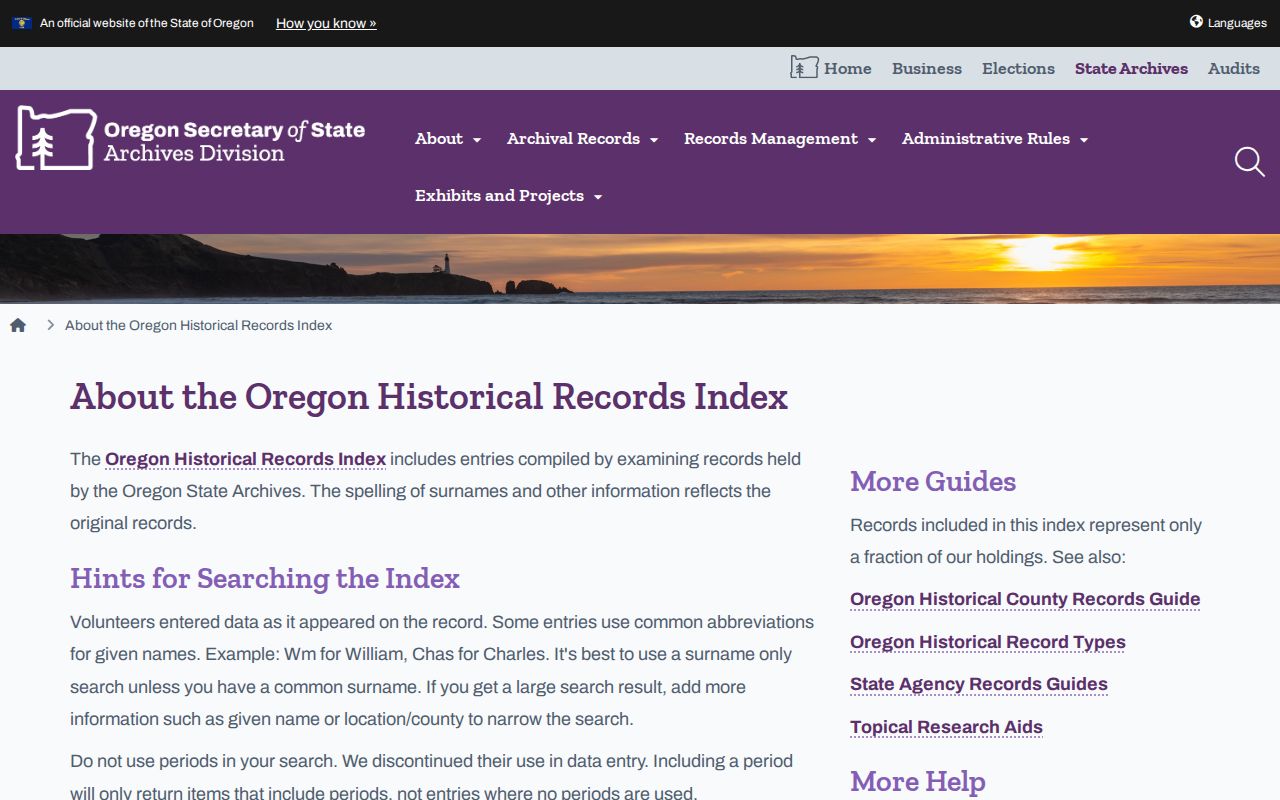Screen dimensions: 1280x800
Task: Open Oregon Historical County Records Guide
Action: (1025, 599)
